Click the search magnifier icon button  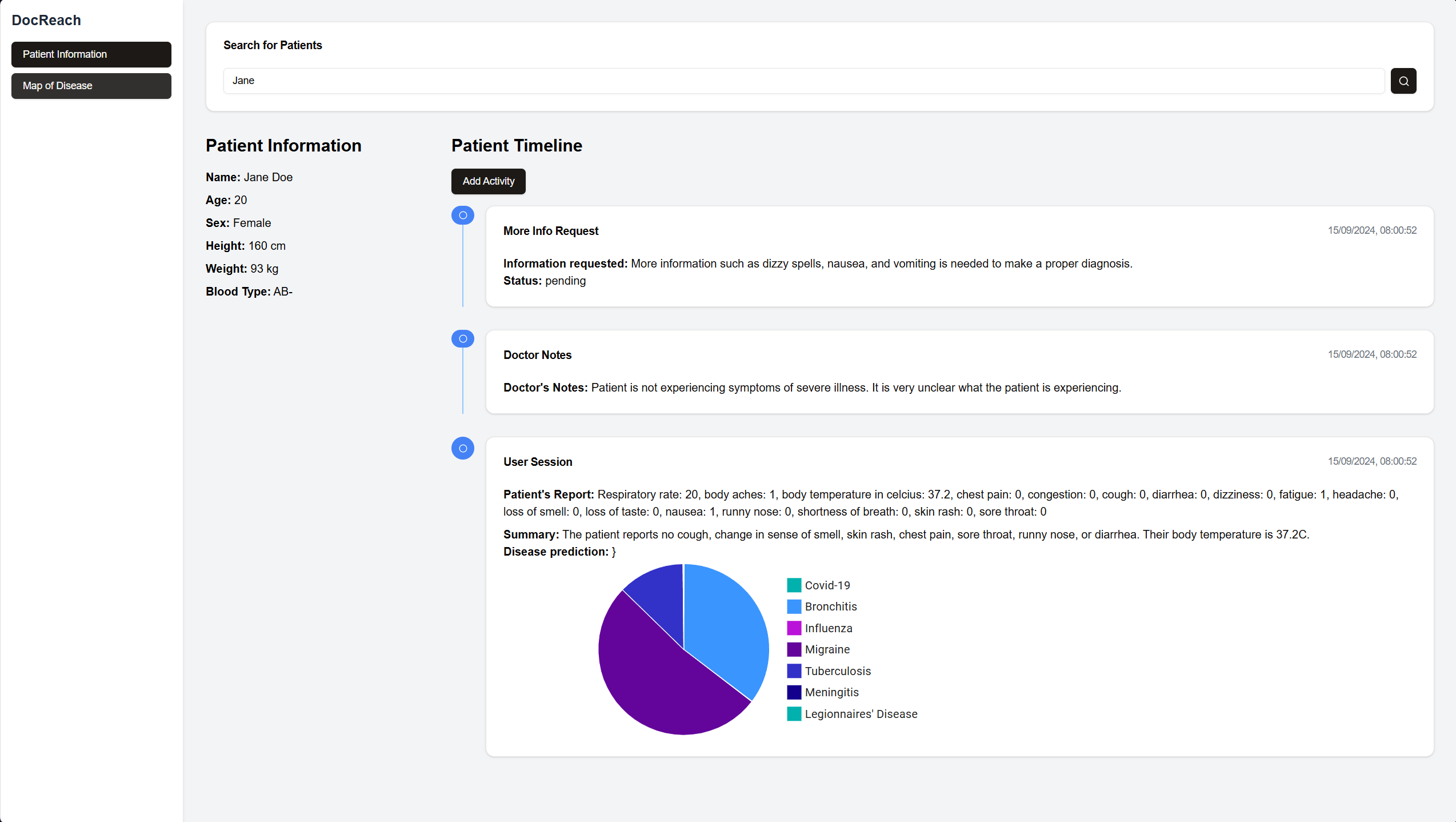(1403, 81)
